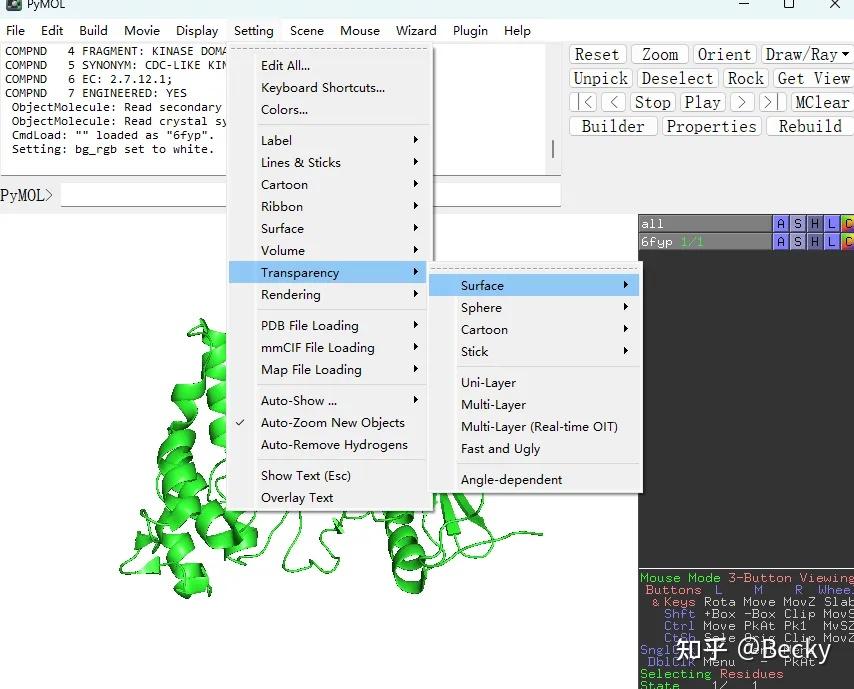Viewport: 854px width, 689px height.
Task: Open the Plugin menu
Action: click(470, 31)
